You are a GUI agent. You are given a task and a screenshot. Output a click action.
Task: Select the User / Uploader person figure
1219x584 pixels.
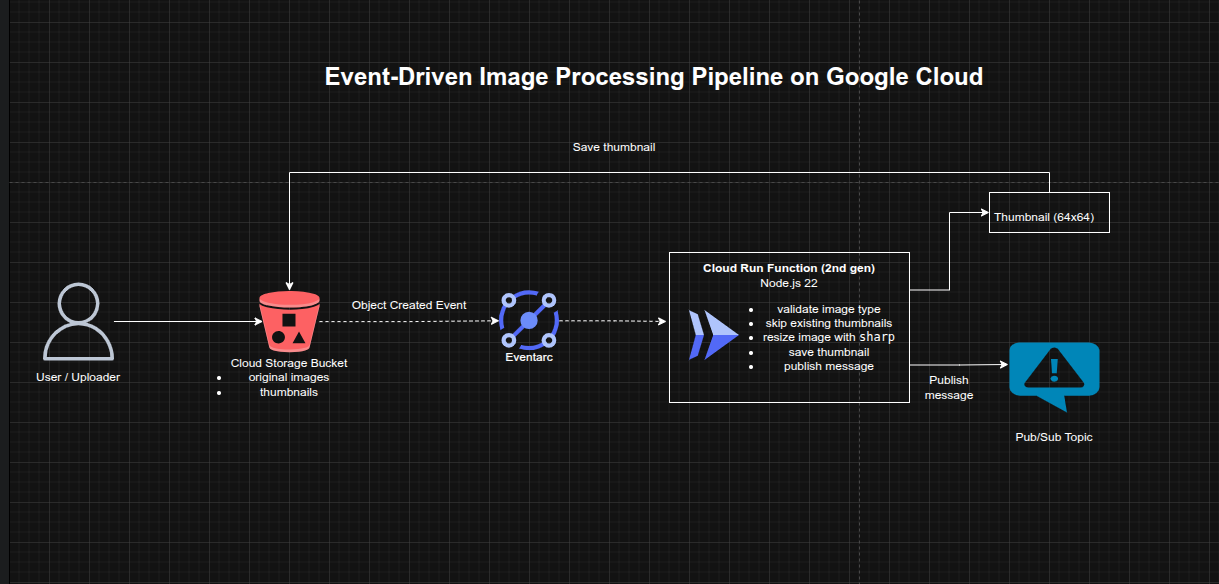tap(78, 320)
